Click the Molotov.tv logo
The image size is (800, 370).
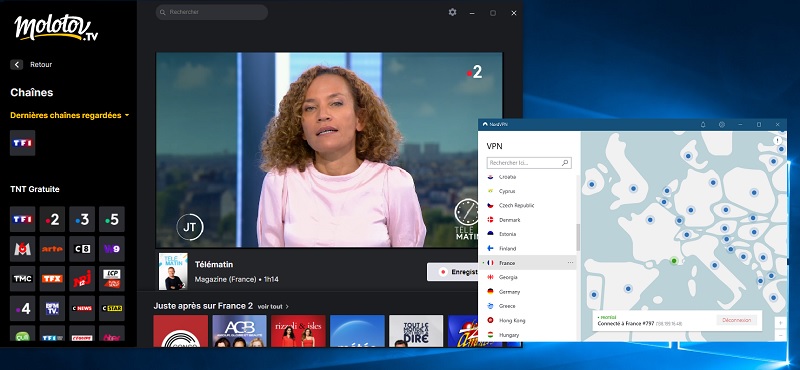click(x=56, y=28)
